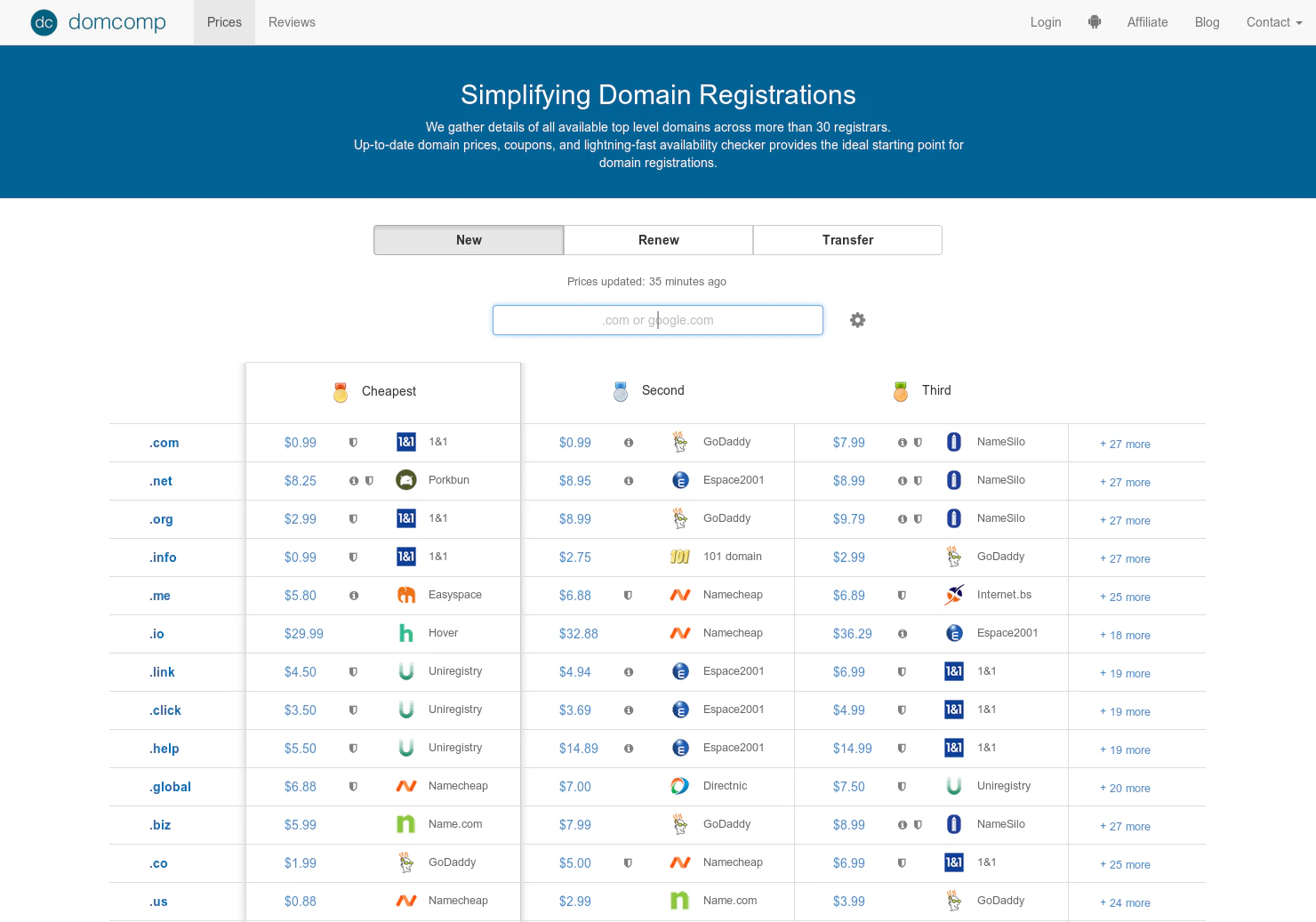Expand + 27 more for .com
The height and width of the screenshot is (922, 1316).
[x=1125, y=444]
